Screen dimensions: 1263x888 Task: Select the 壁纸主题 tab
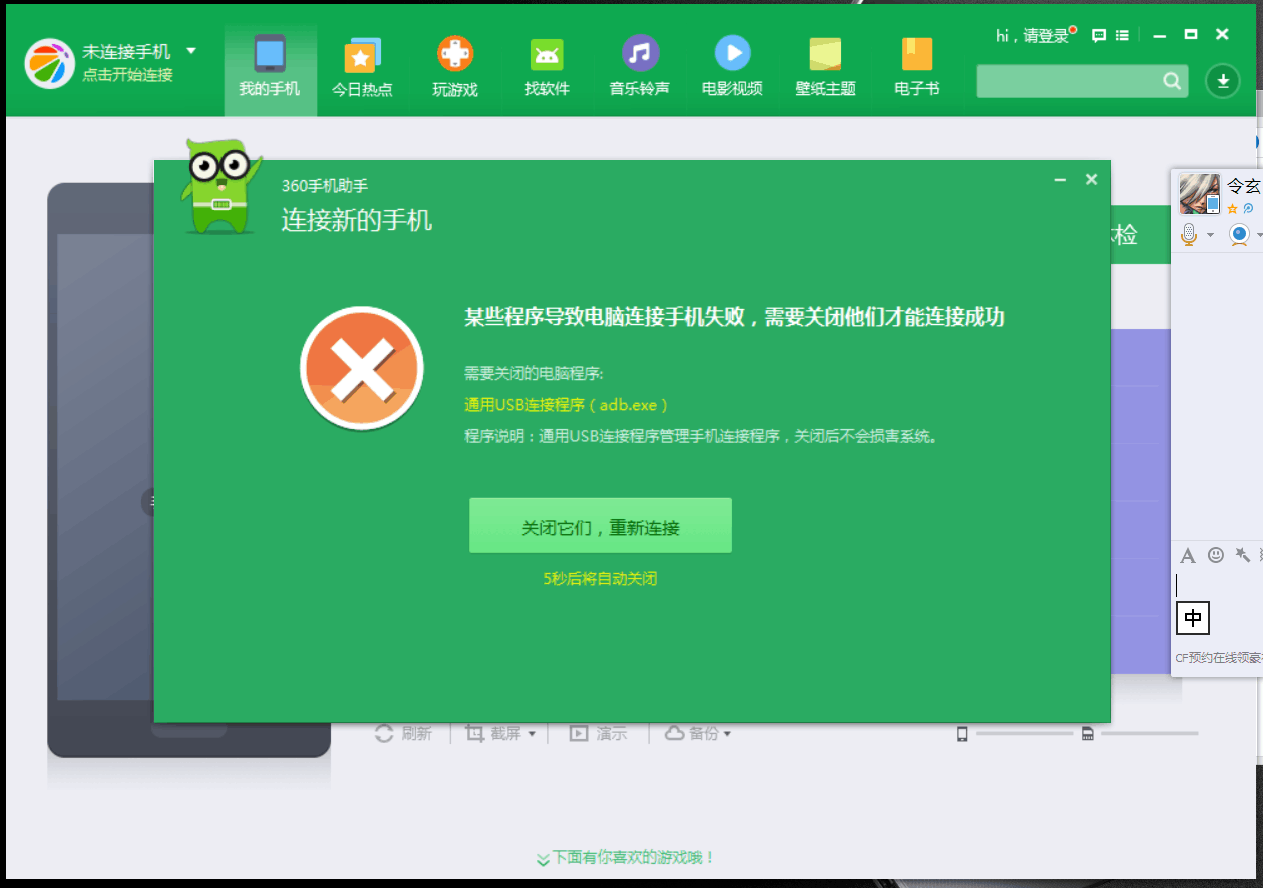pos(825,68)
